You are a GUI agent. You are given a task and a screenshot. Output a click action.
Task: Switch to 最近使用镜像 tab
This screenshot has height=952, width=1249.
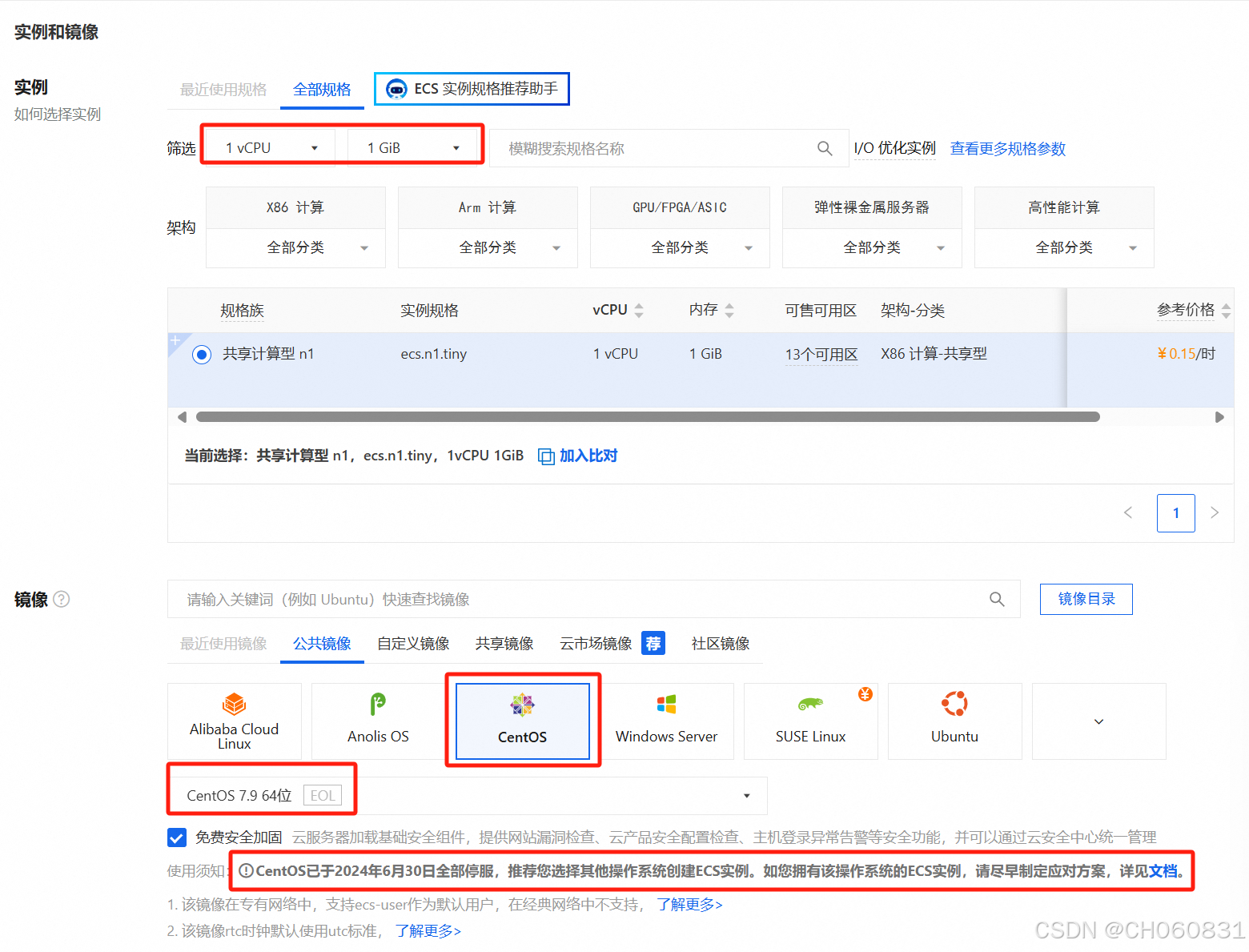(x=223, y=644)
